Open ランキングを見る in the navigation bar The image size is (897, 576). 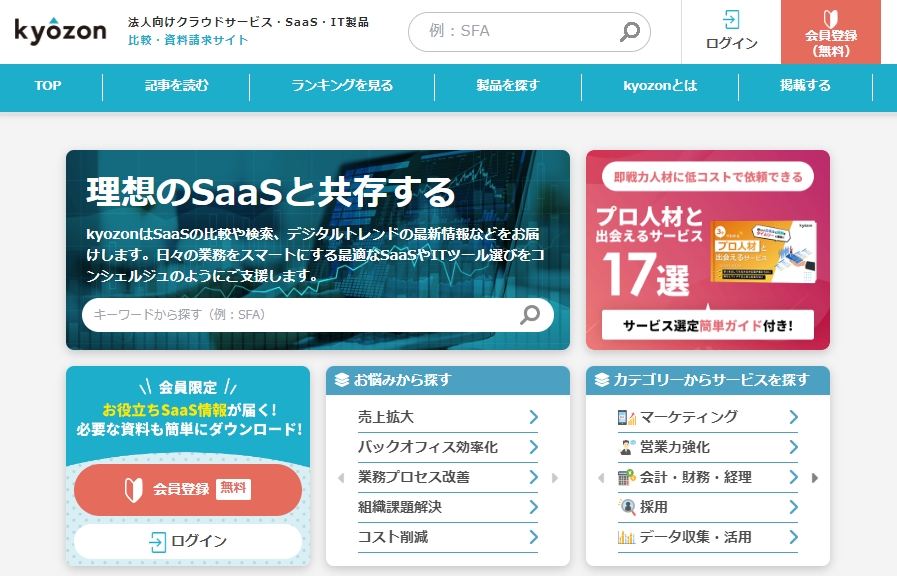tap(342, 86)
